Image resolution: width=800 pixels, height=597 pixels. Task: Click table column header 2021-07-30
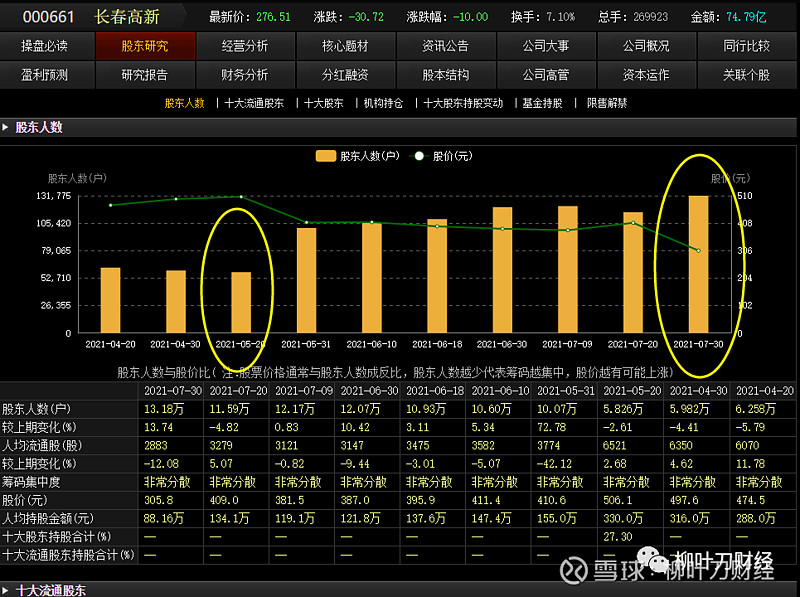click(x=172, y=391)
